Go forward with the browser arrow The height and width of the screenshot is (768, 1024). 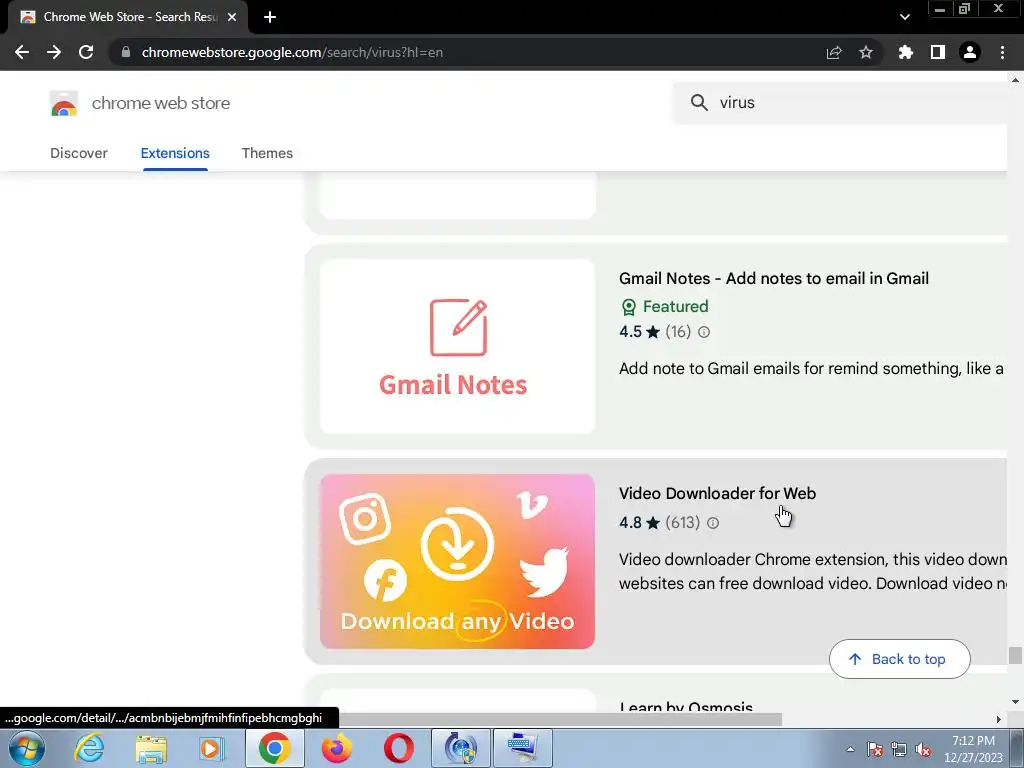[54, 52]
